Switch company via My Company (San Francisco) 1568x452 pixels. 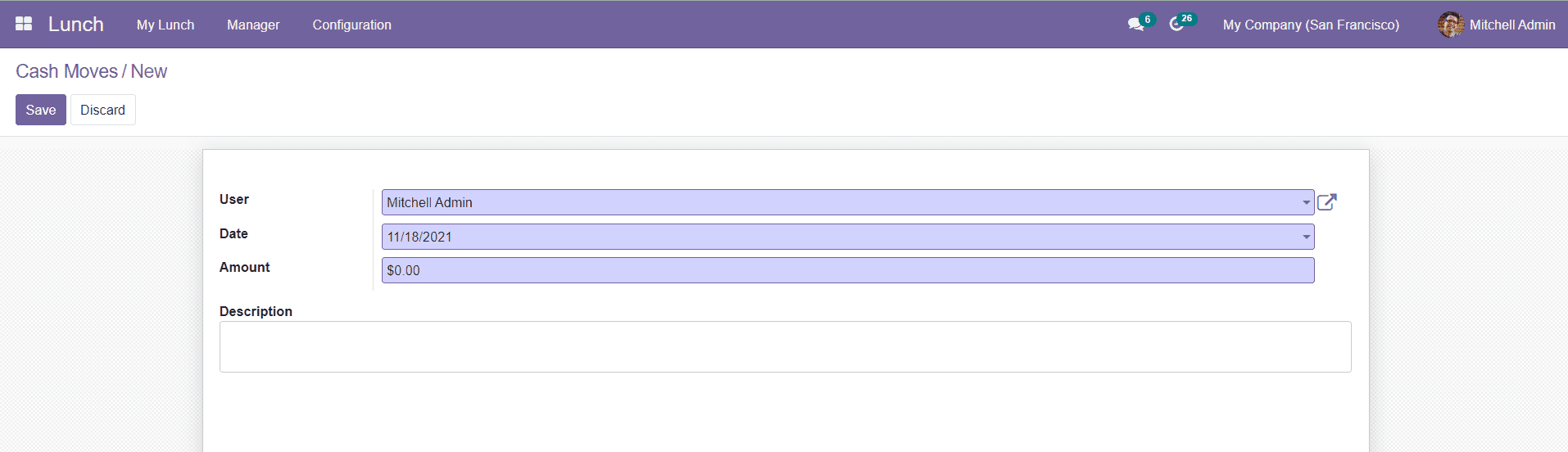1311,25
